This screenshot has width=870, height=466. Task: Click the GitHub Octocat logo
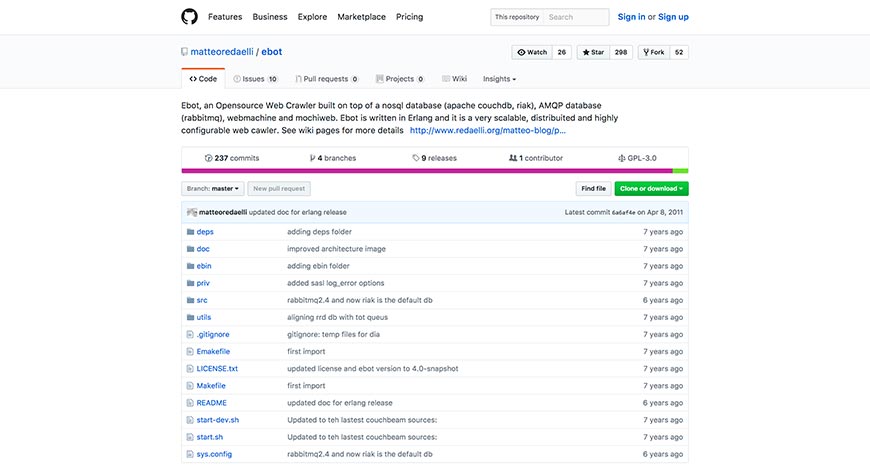(x=189, y=17)
